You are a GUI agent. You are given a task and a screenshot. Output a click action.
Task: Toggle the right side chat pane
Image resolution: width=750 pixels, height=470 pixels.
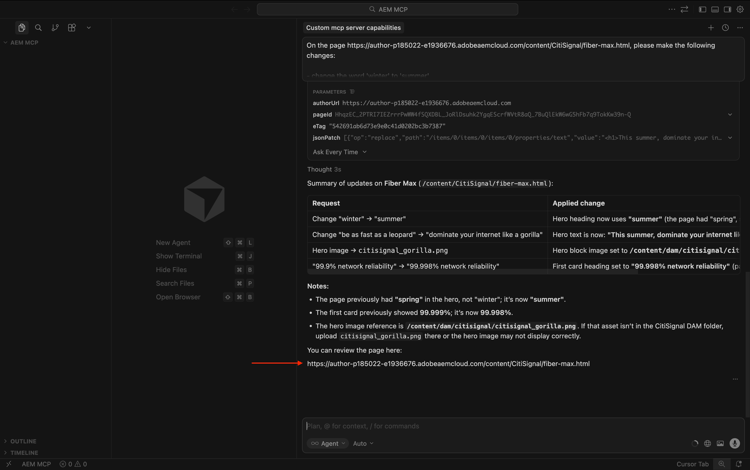pyautogui.click(x=727, y=9)
